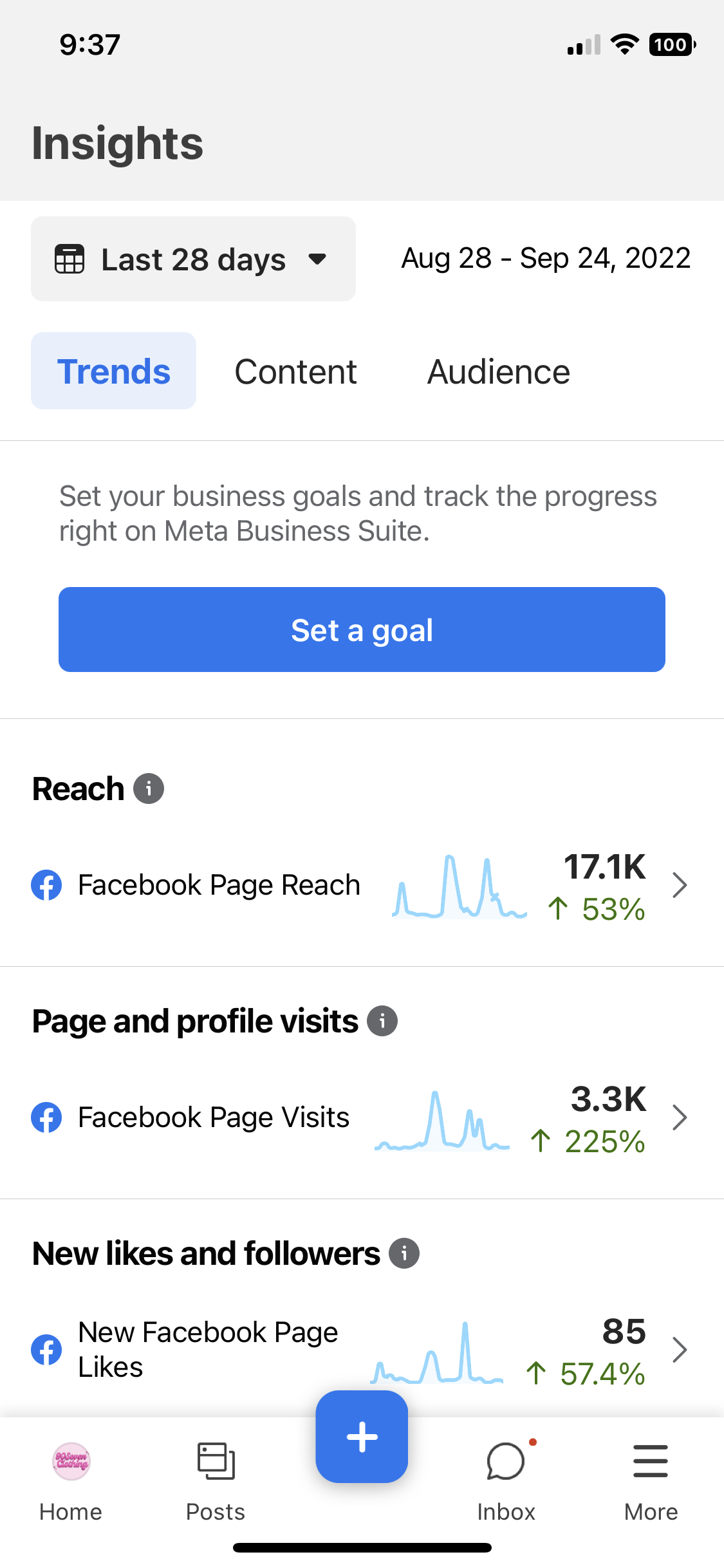This screenshot has height=1568, width=724.
Task: Select the Trends tab
Action: 114,371
